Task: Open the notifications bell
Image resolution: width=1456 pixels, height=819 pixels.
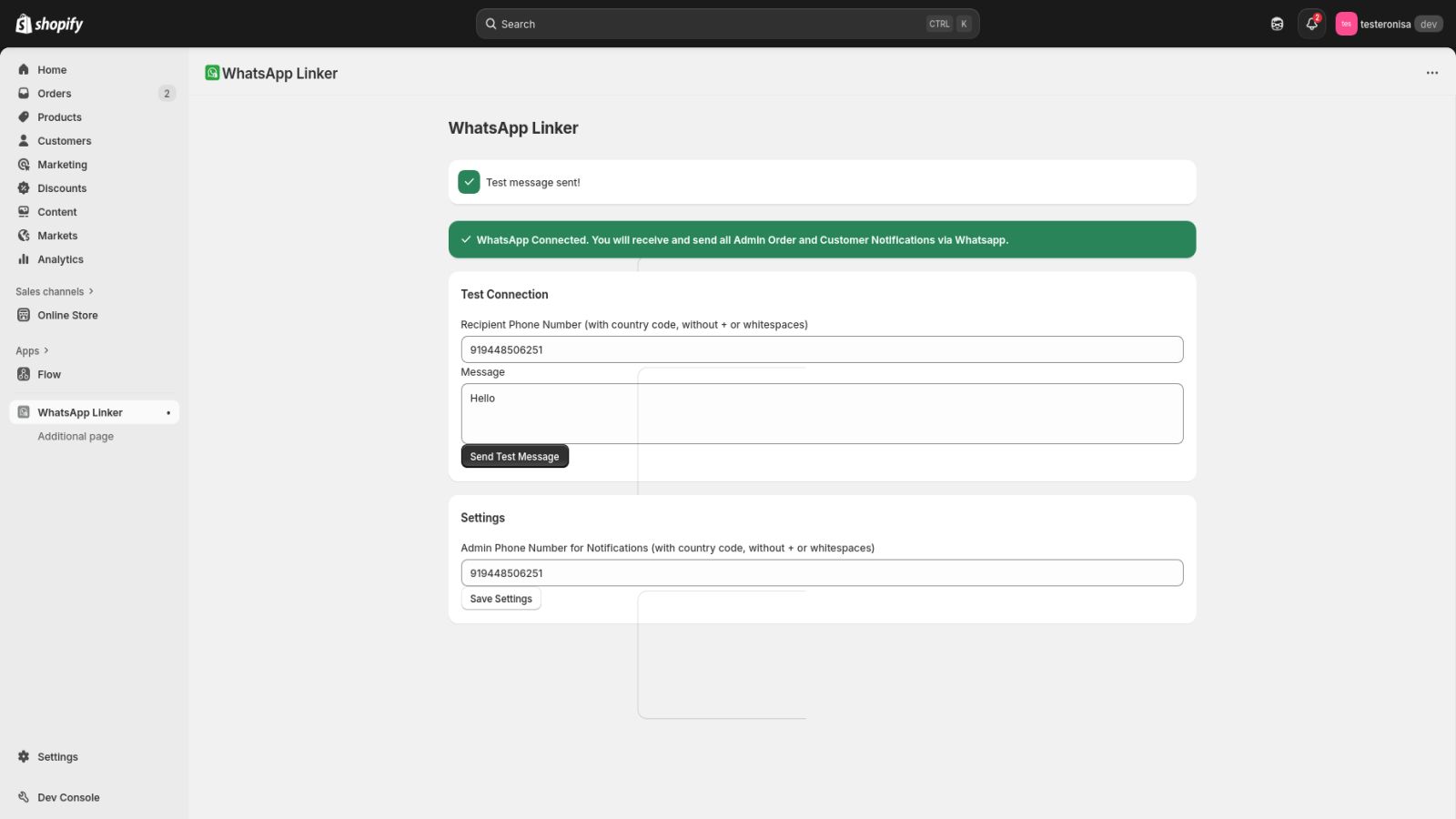Action: point(1311,25)
